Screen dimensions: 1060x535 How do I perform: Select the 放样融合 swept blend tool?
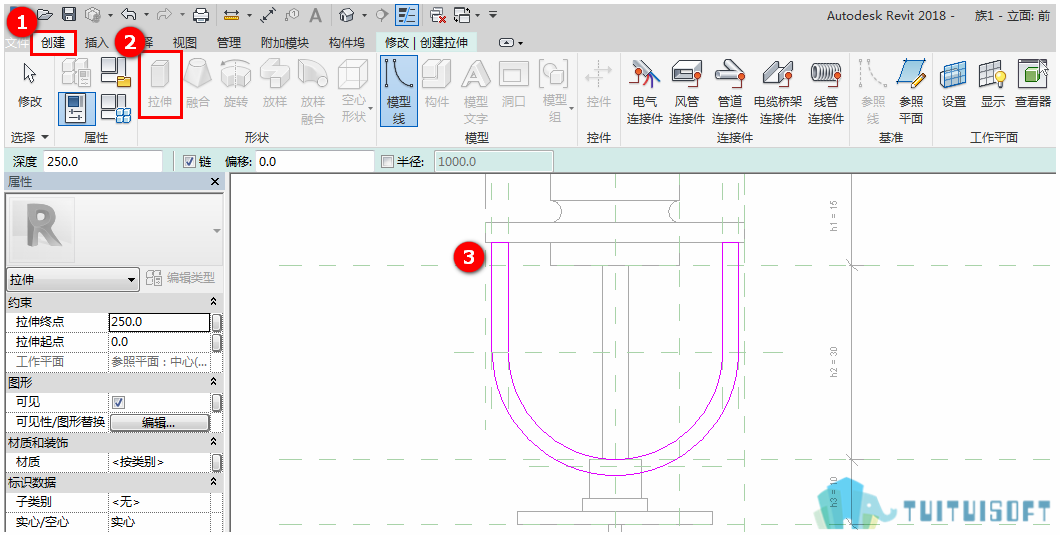[x=313, y=91]
